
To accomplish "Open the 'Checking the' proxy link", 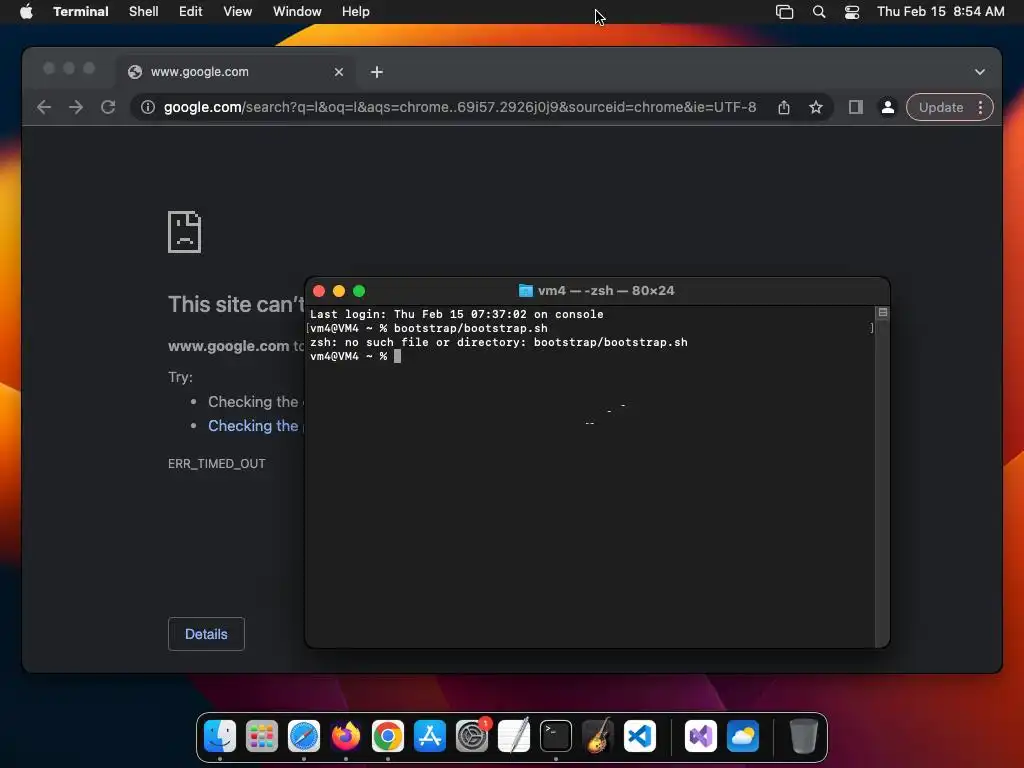I will click(253, 426).
